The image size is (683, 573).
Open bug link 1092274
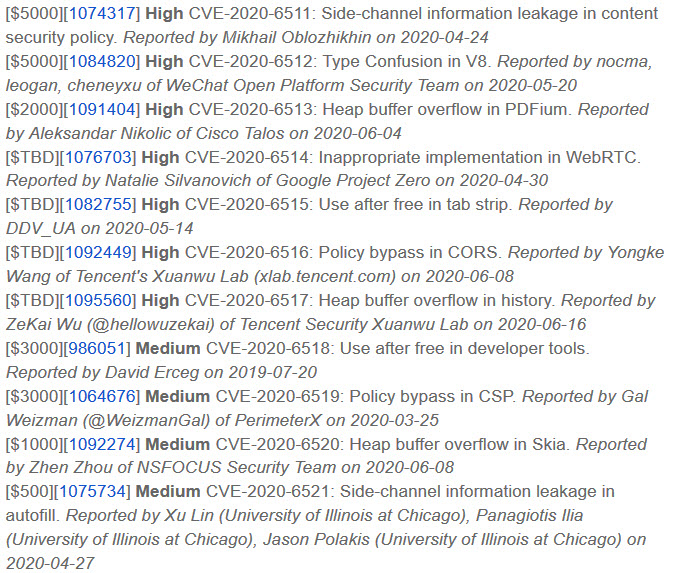102,444
